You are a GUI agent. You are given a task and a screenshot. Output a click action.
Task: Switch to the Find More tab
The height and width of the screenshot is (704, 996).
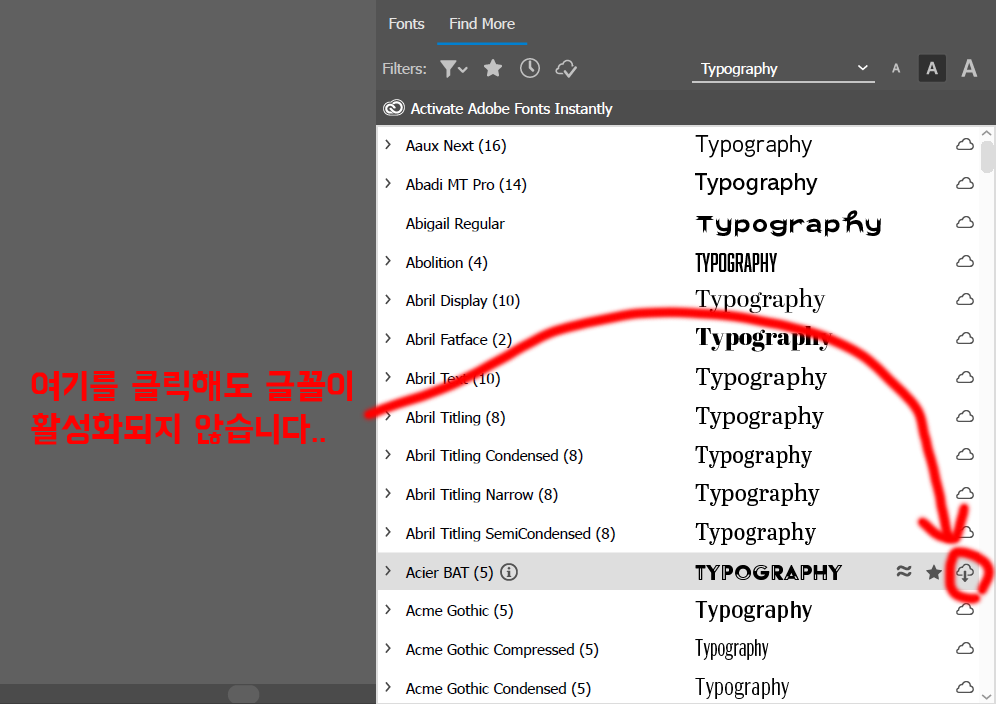coord(482,24)
